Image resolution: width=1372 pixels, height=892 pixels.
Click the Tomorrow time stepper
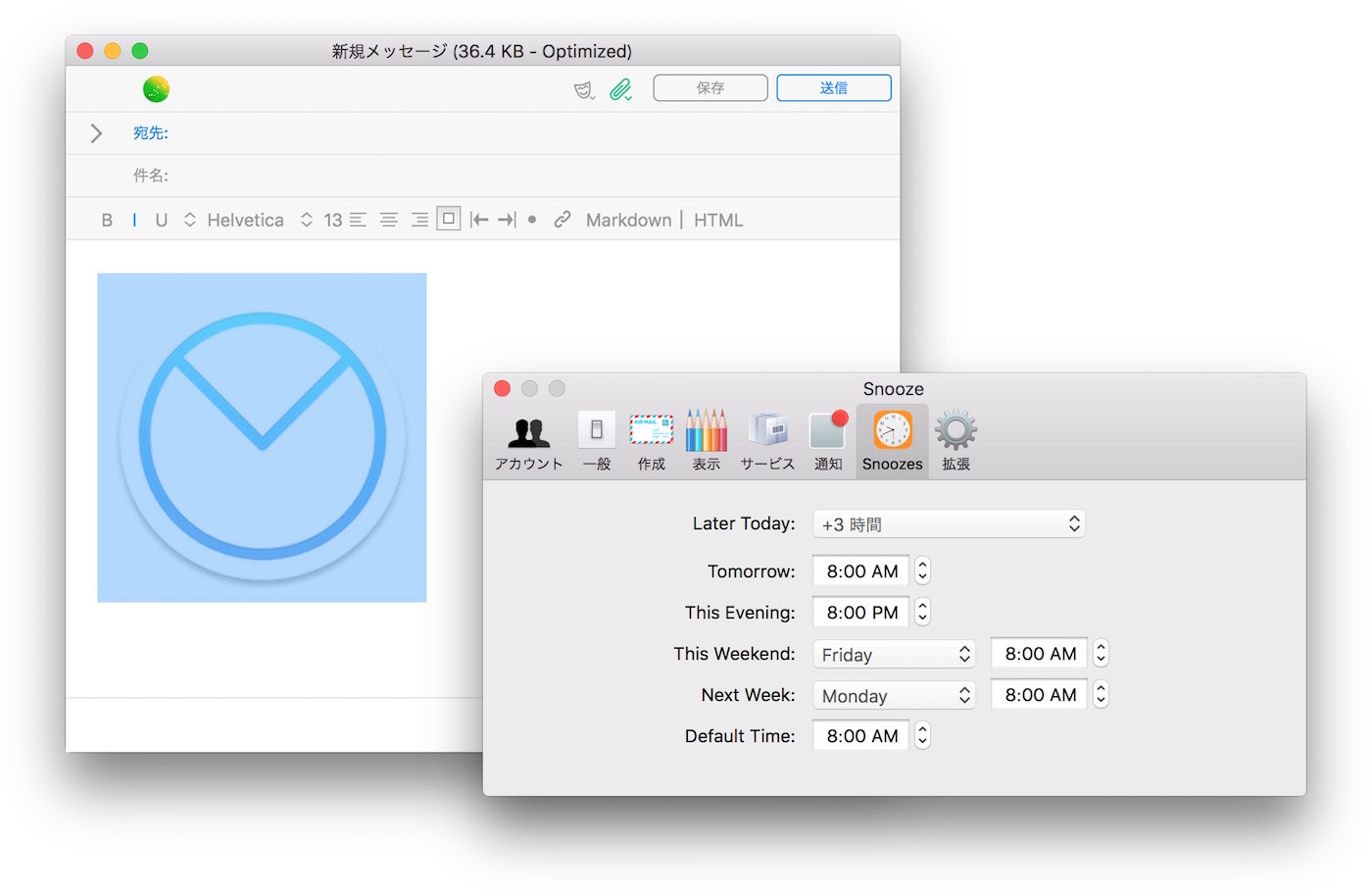(x=922, y=571)
